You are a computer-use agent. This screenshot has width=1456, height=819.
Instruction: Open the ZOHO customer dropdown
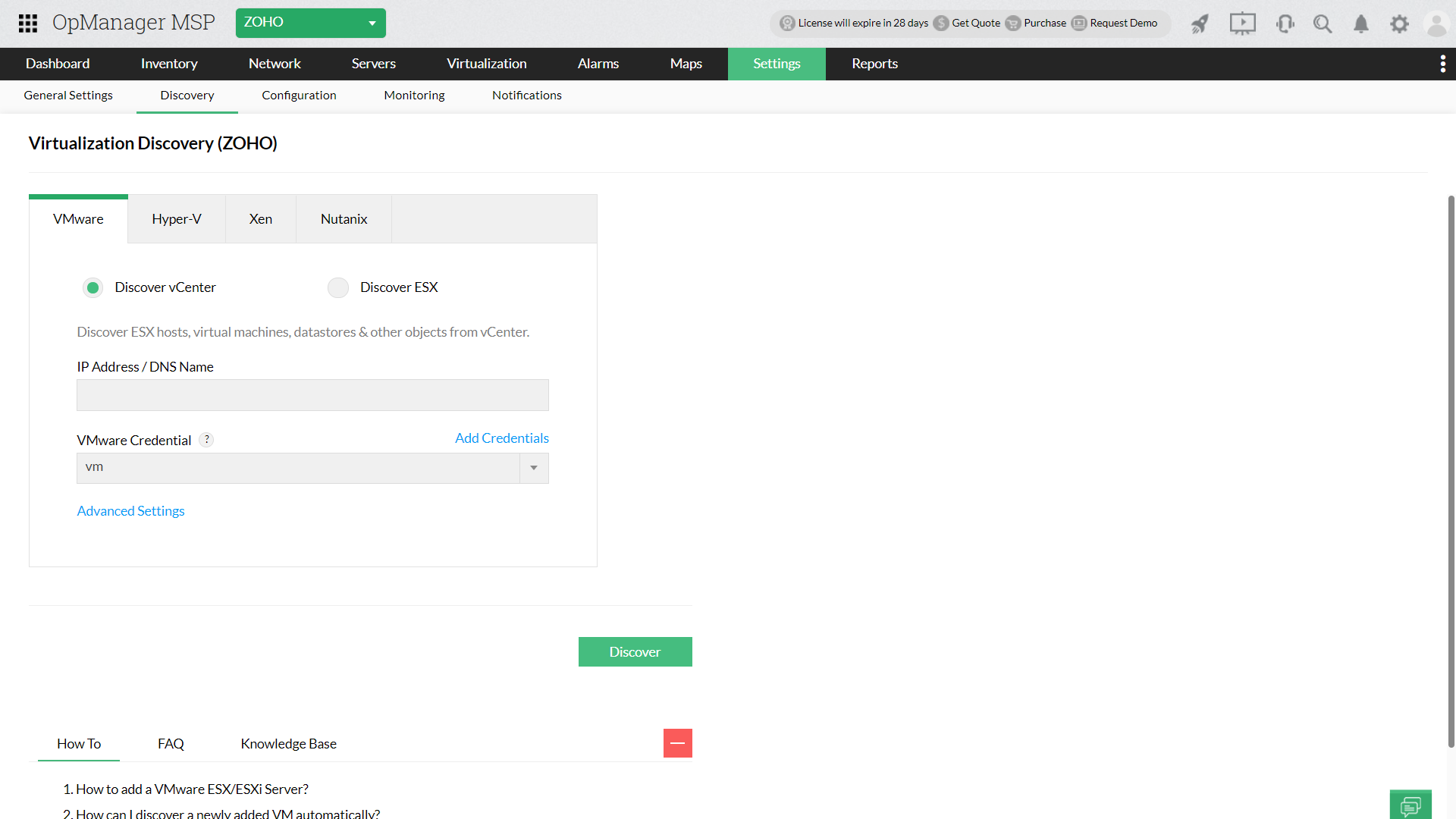[x=310, y=23]
